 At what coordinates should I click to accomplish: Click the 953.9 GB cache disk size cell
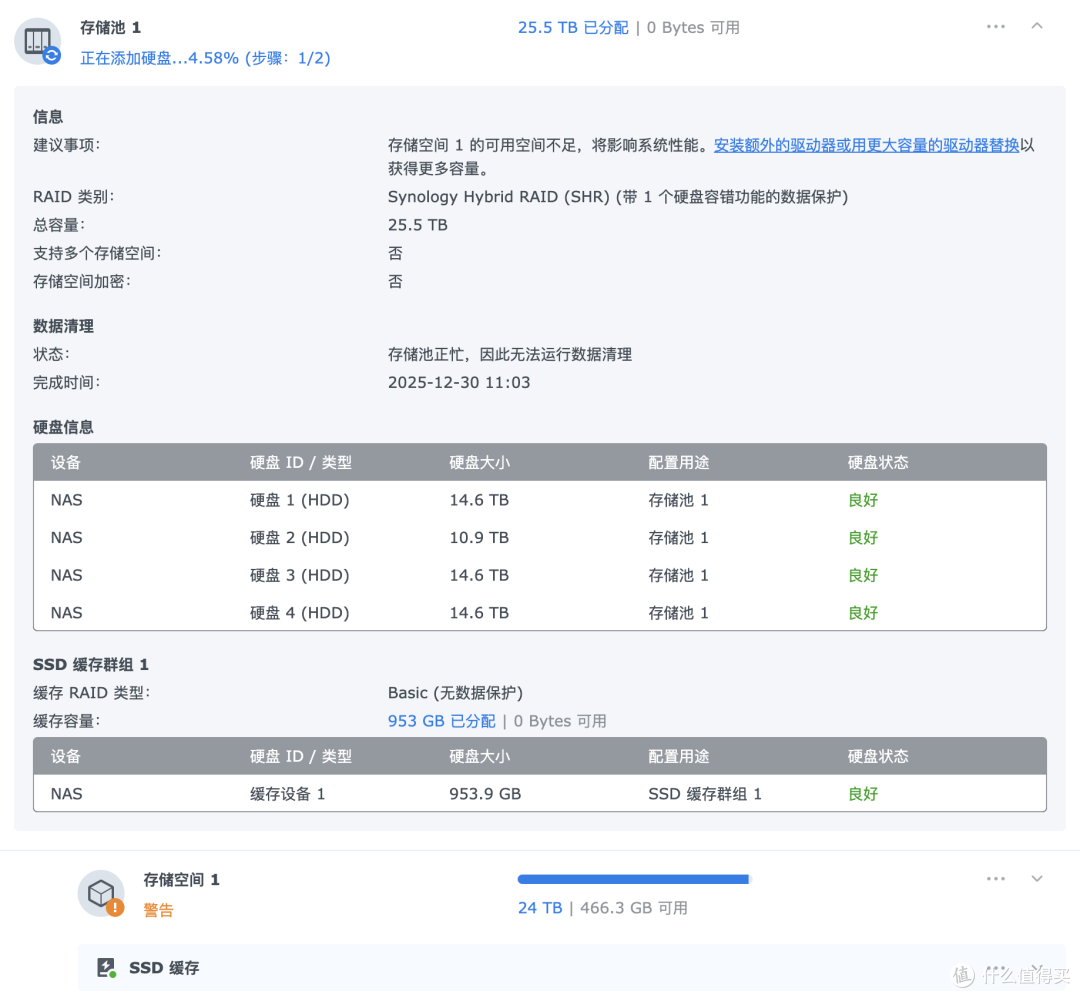485,793
